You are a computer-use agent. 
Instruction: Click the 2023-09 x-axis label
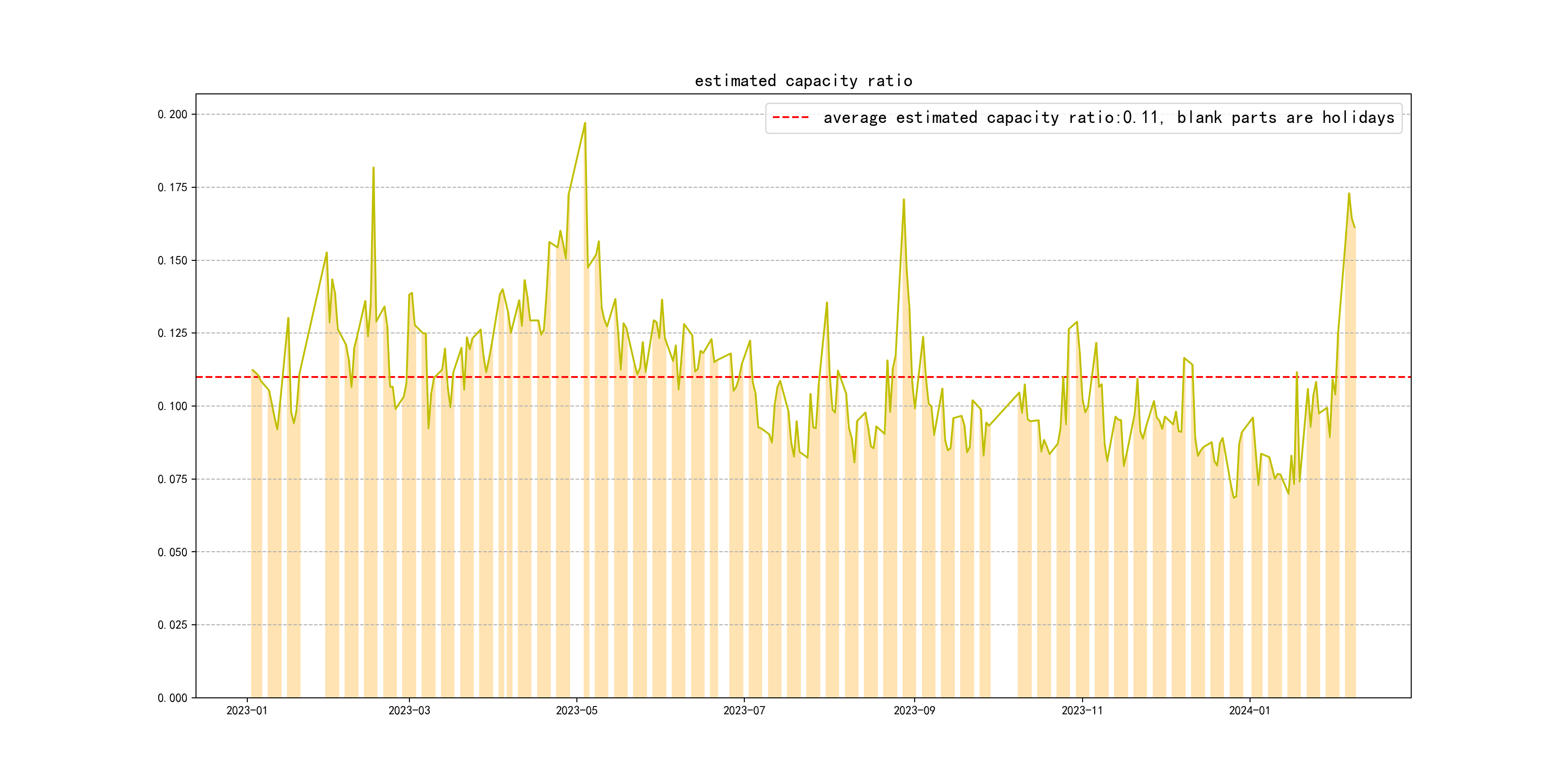click(914, 710)
